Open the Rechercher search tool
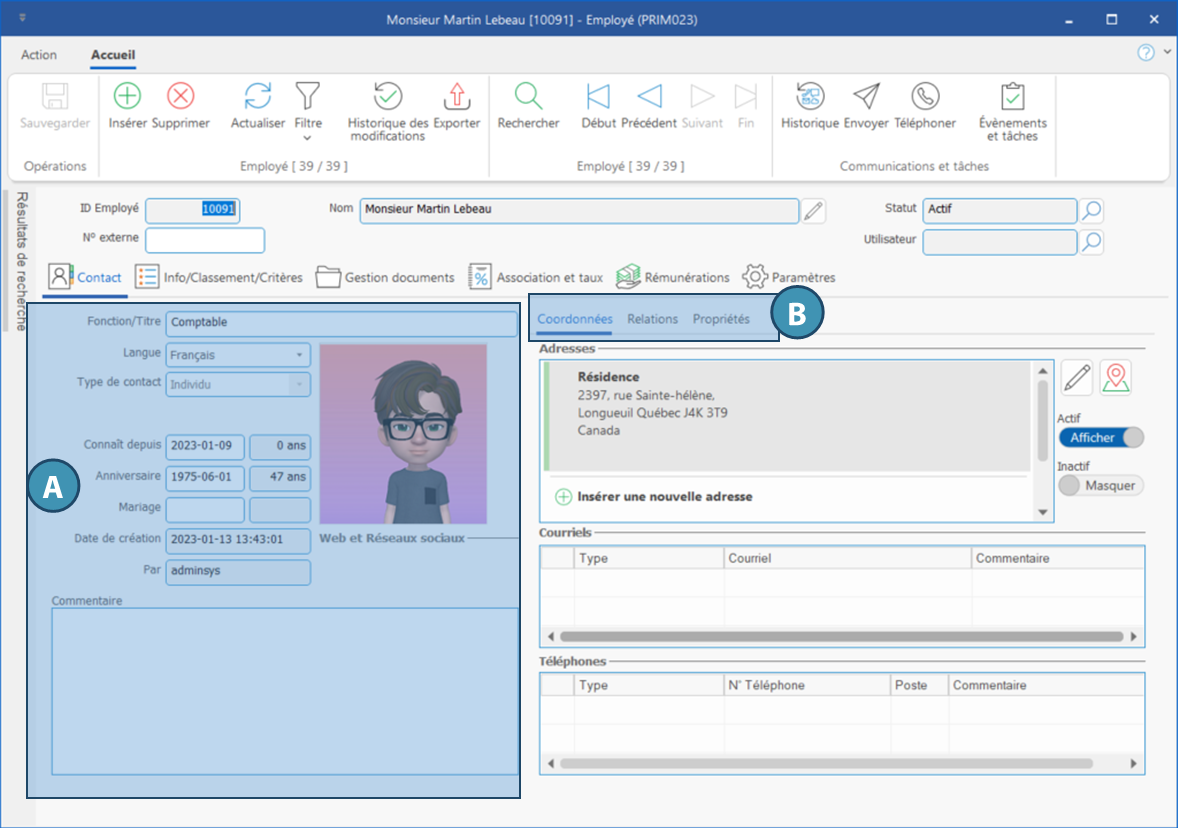 coord(528,96)
